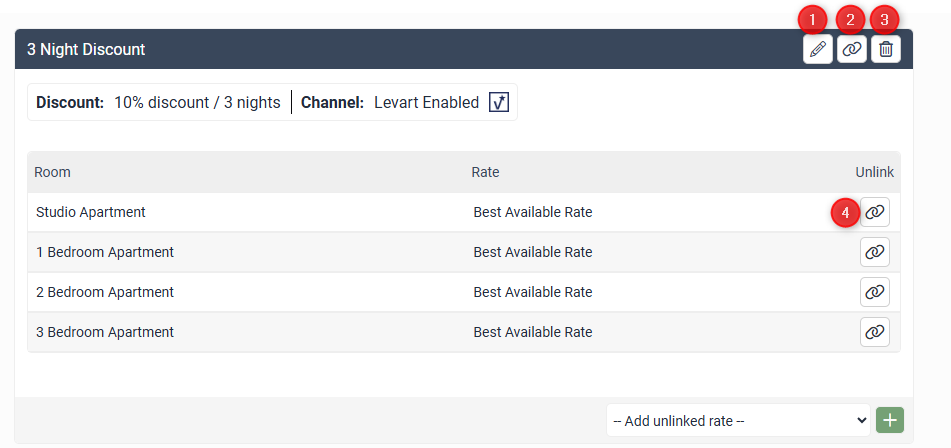This screenshot has width=951, height=448.
Task: Click the Room column header
Action: click(x=52, y=172)
